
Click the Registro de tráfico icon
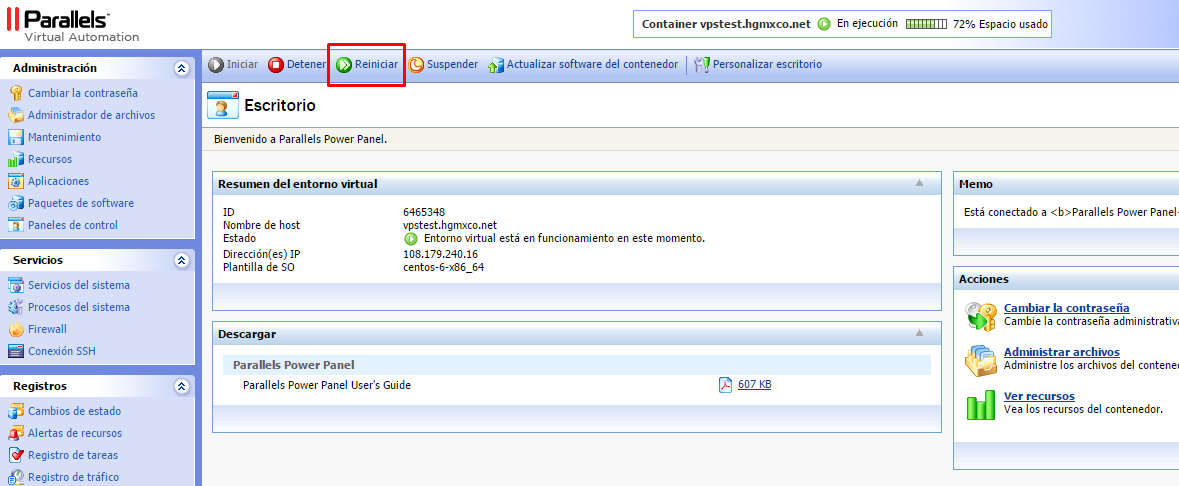(16, 477)
